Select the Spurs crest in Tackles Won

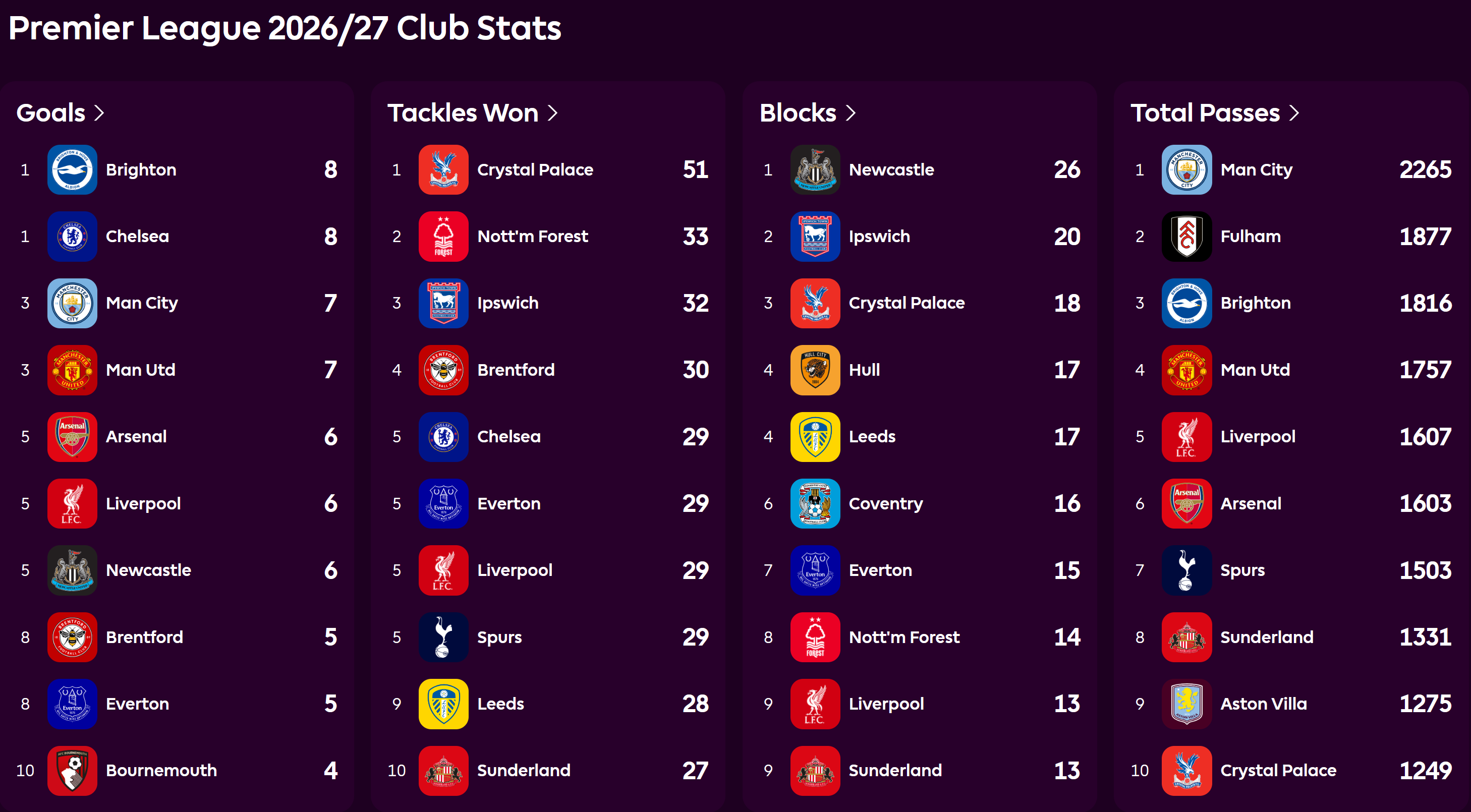[x=443, y=637]
